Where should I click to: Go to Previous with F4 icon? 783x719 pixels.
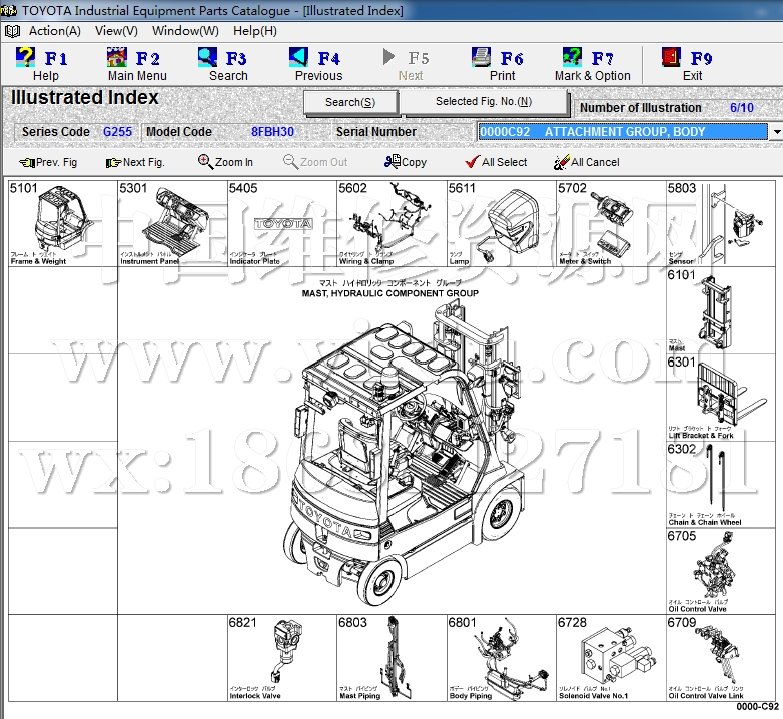[299, 58]
